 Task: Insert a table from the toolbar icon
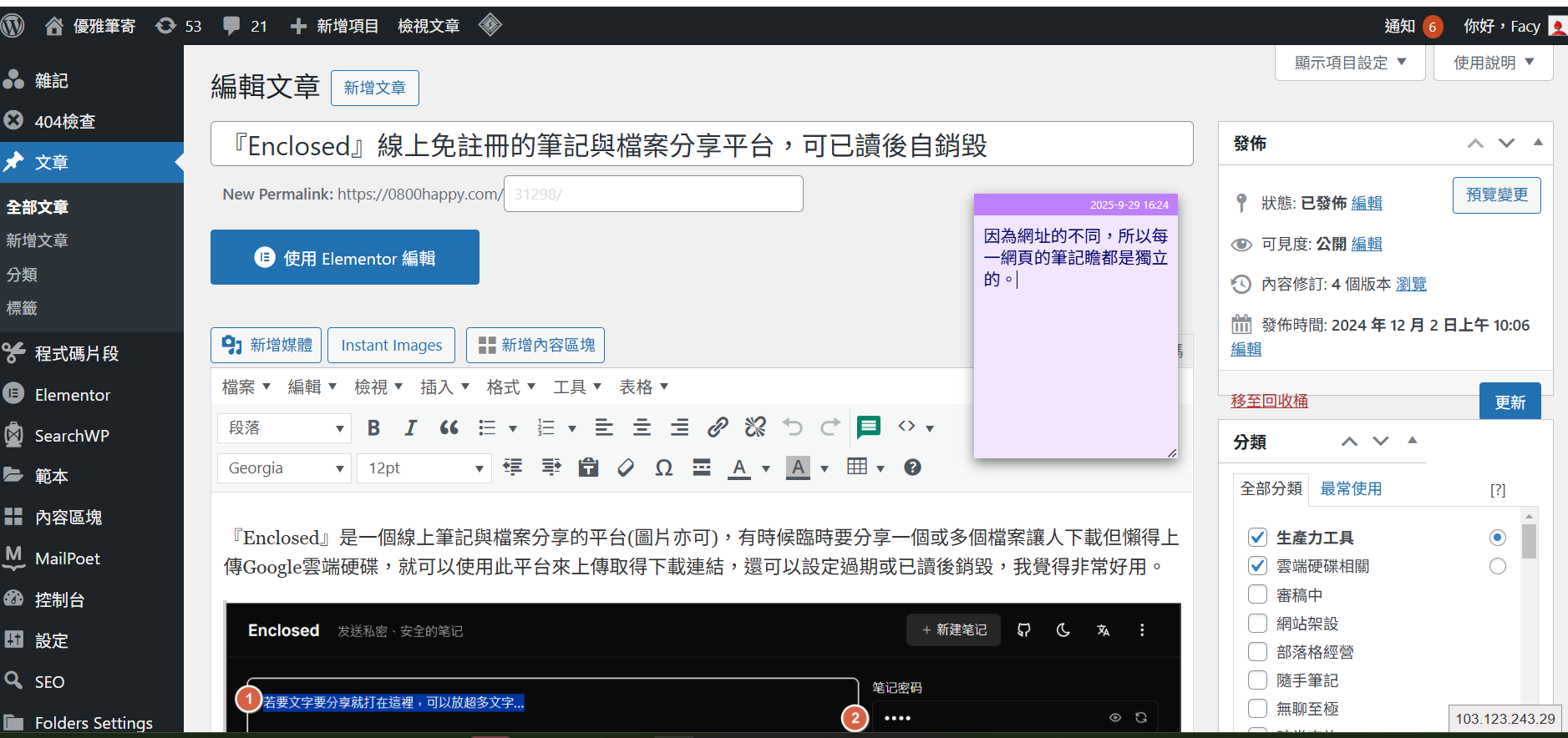857,467
